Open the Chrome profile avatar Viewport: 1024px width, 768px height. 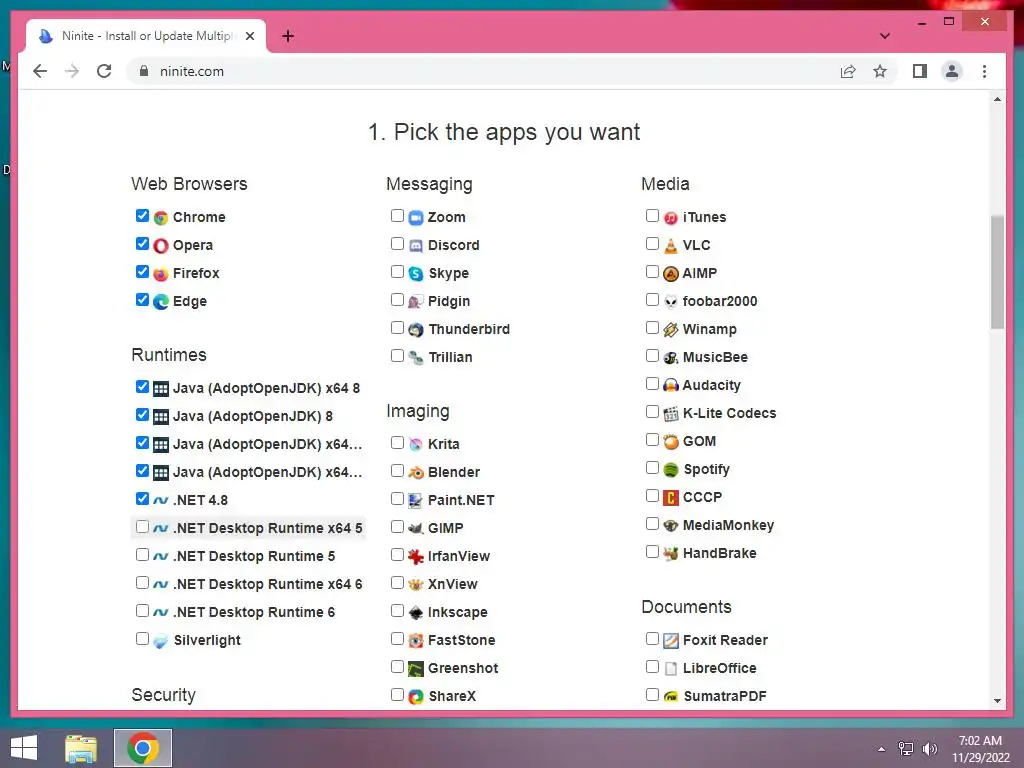coord(952,71)
